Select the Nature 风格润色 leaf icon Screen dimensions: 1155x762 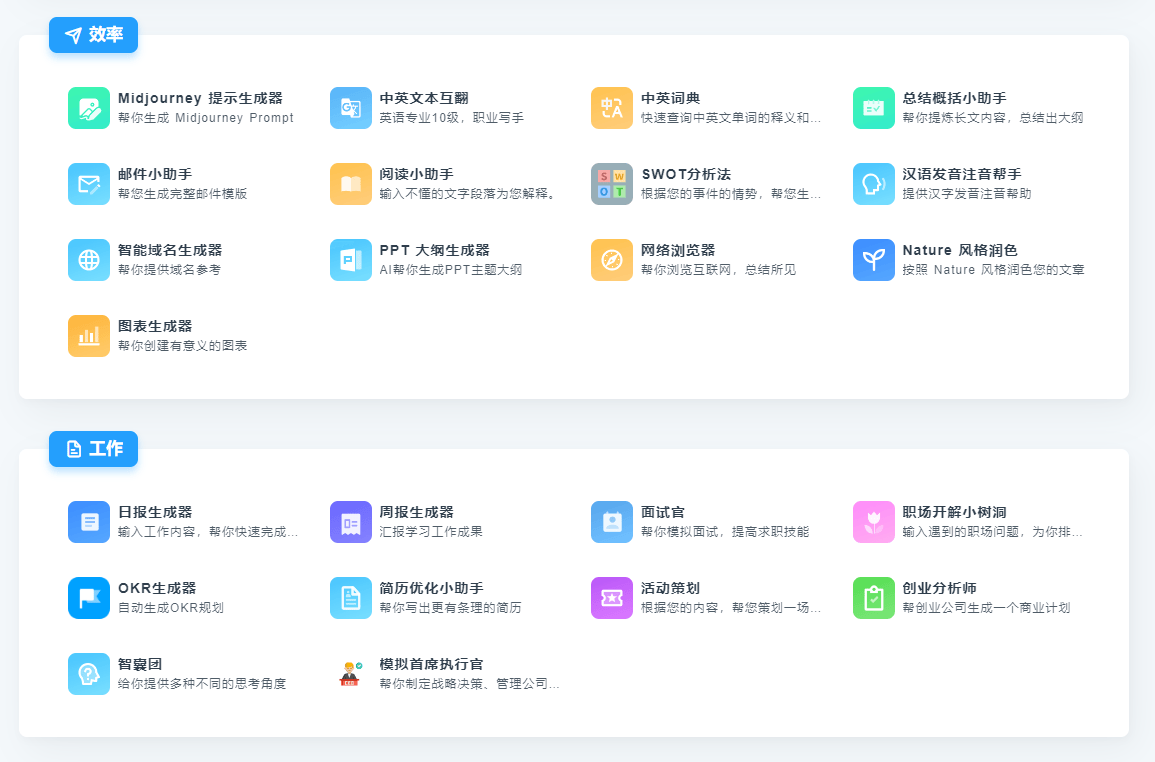click(x=874, y=259)
